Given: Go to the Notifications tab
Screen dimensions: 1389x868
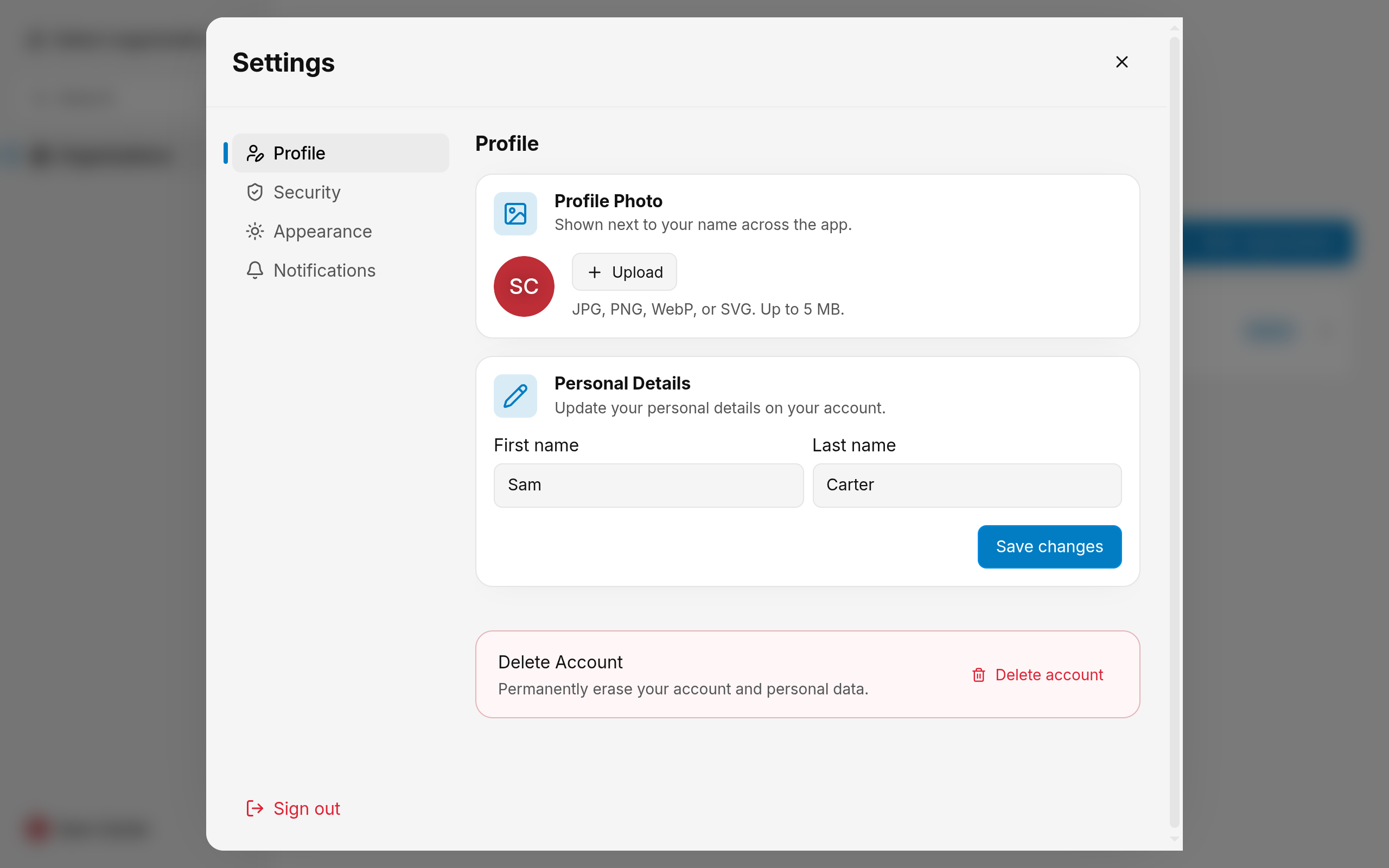Looking at the screenshot, I should pos(340,270).
